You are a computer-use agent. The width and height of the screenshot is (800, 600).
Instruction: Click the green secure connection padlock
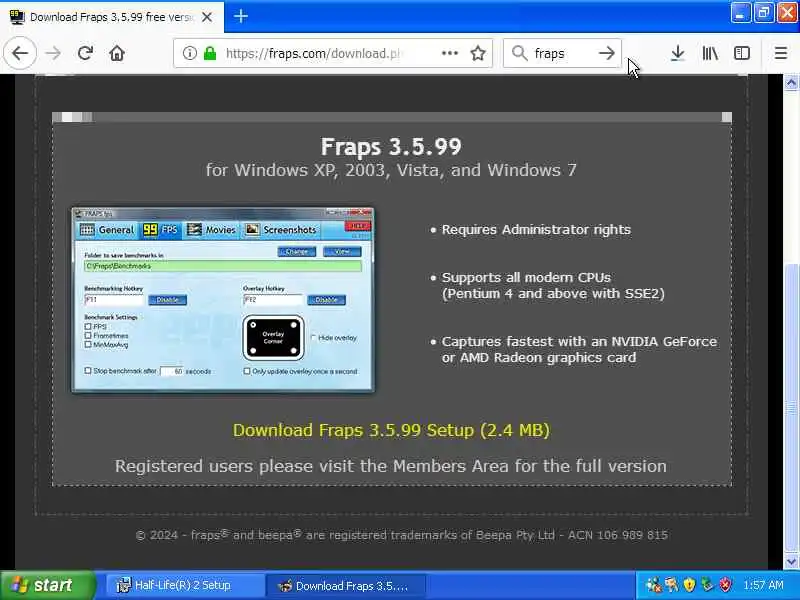pos(210,53)
